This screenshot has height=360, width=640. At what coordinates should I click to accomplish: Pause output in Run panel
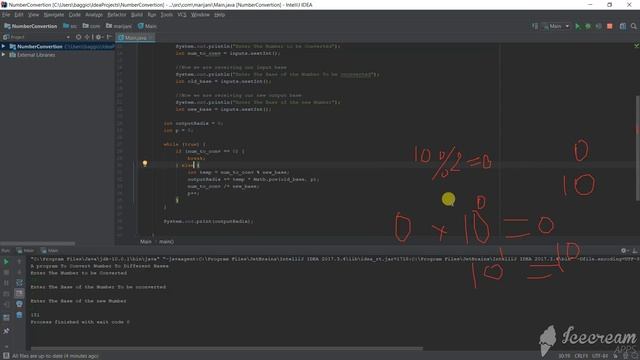6,283
